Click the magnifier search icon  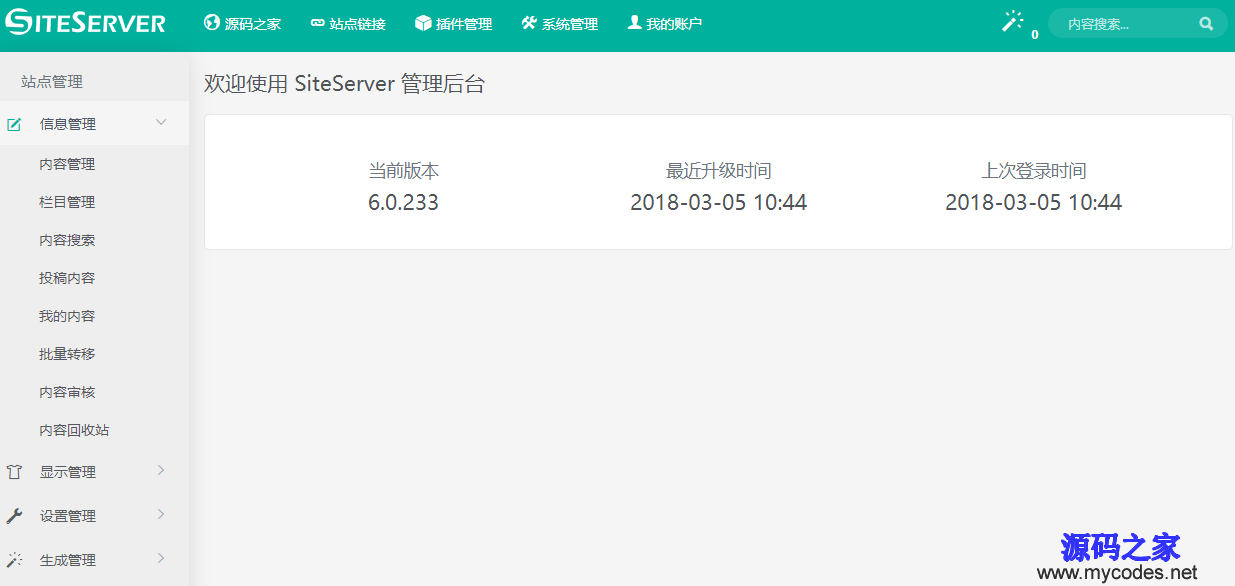pos(1206,23)
